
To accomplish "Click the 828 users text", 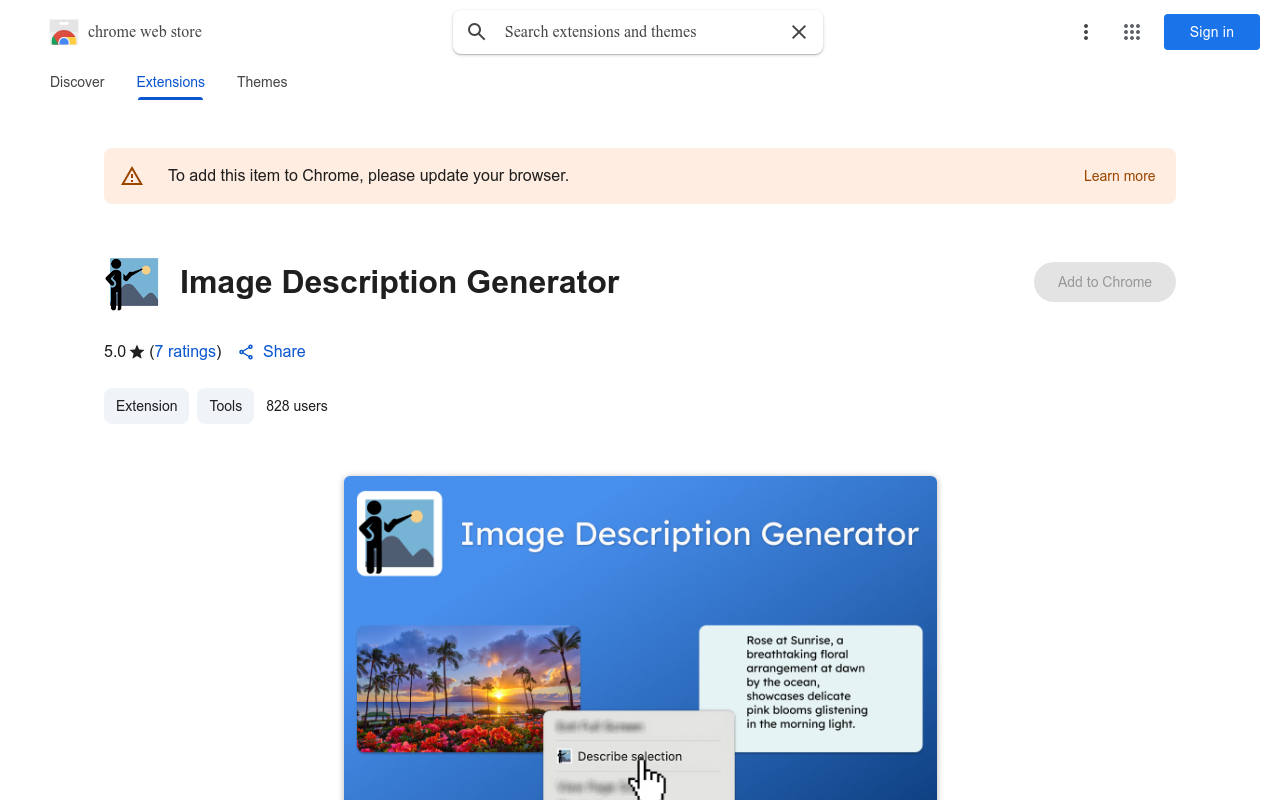I will [x=297, y=406].
